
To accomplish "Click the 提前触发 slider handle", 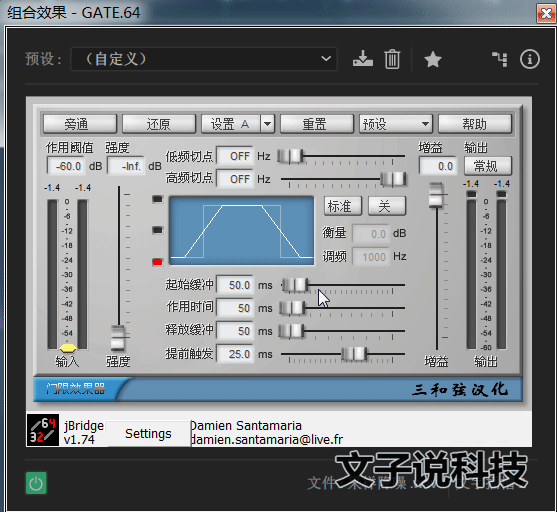I will coord(354,354).
